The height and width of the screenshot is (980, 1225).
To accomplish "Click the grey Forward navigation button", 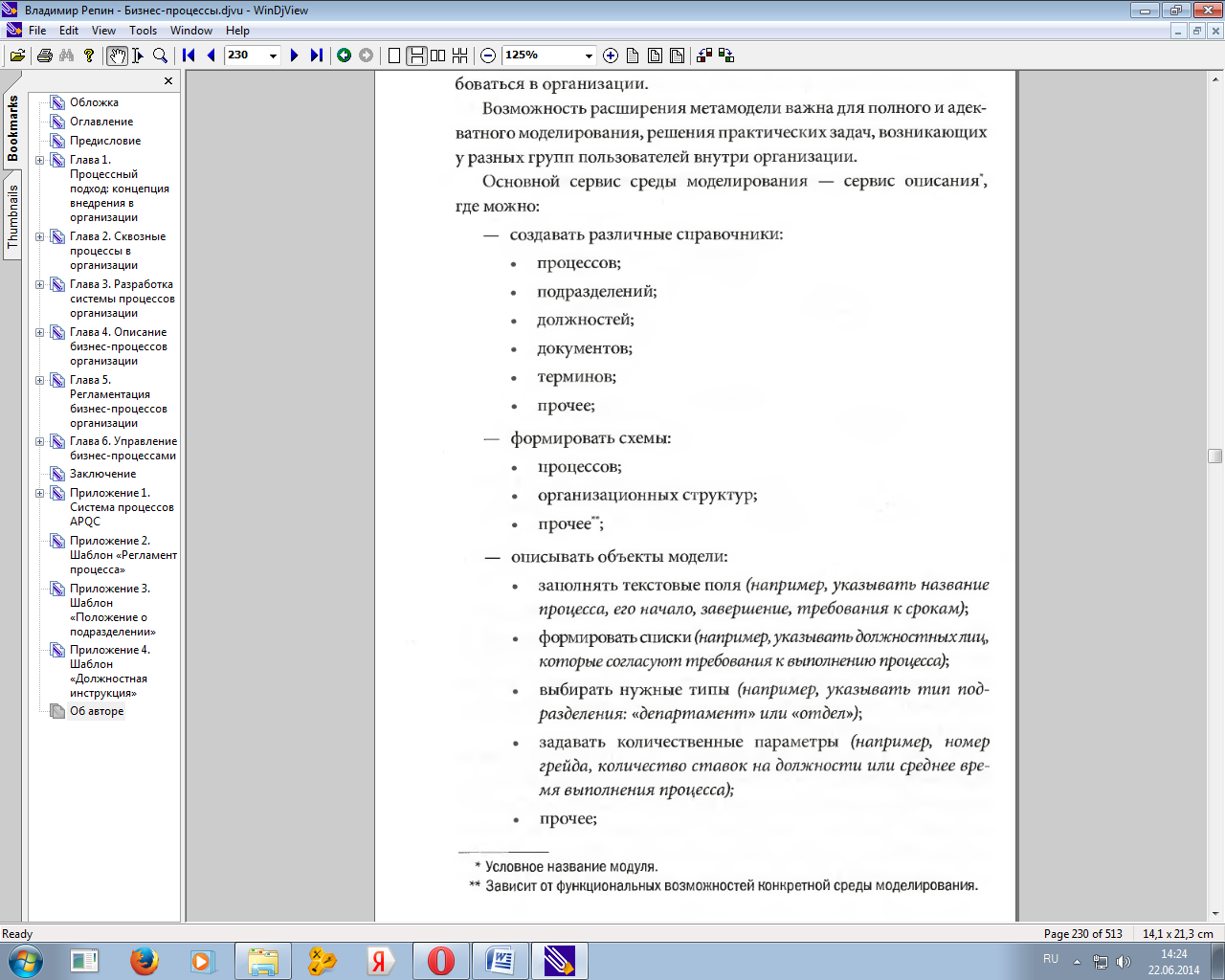I will 366,56.
